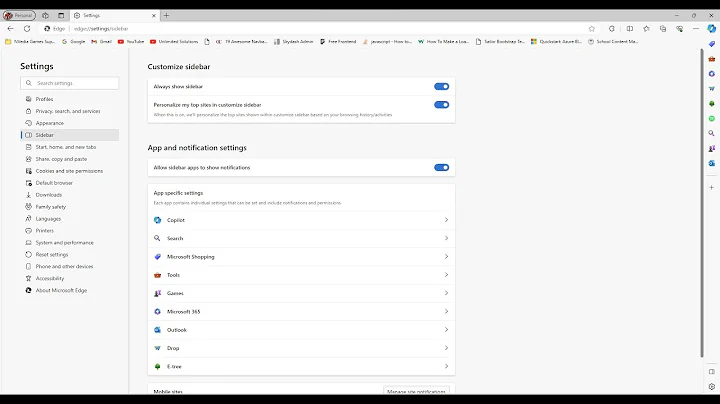The width and height of the screenshot is (720, 404).
Task: Click the Personal profile button
Action: 19,15
